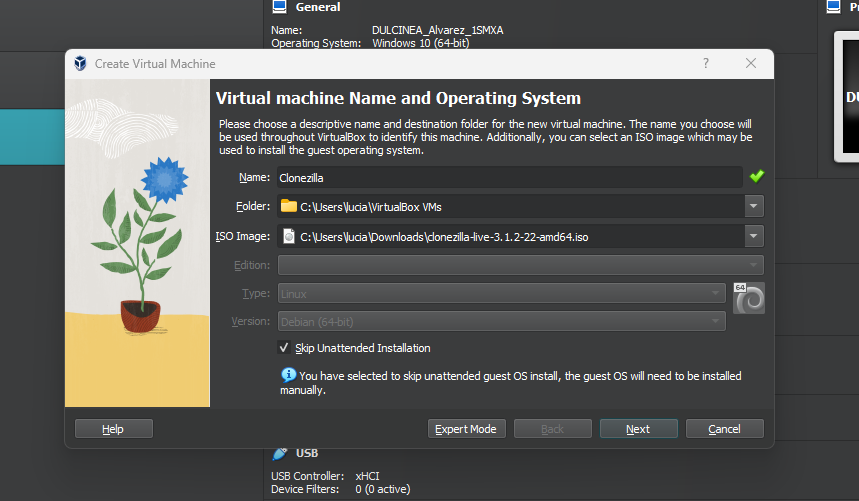Cancel the virtual machine creation
The height and width of the screenshot is (501, 859).
pyautogui.click(x=724, y=429)
